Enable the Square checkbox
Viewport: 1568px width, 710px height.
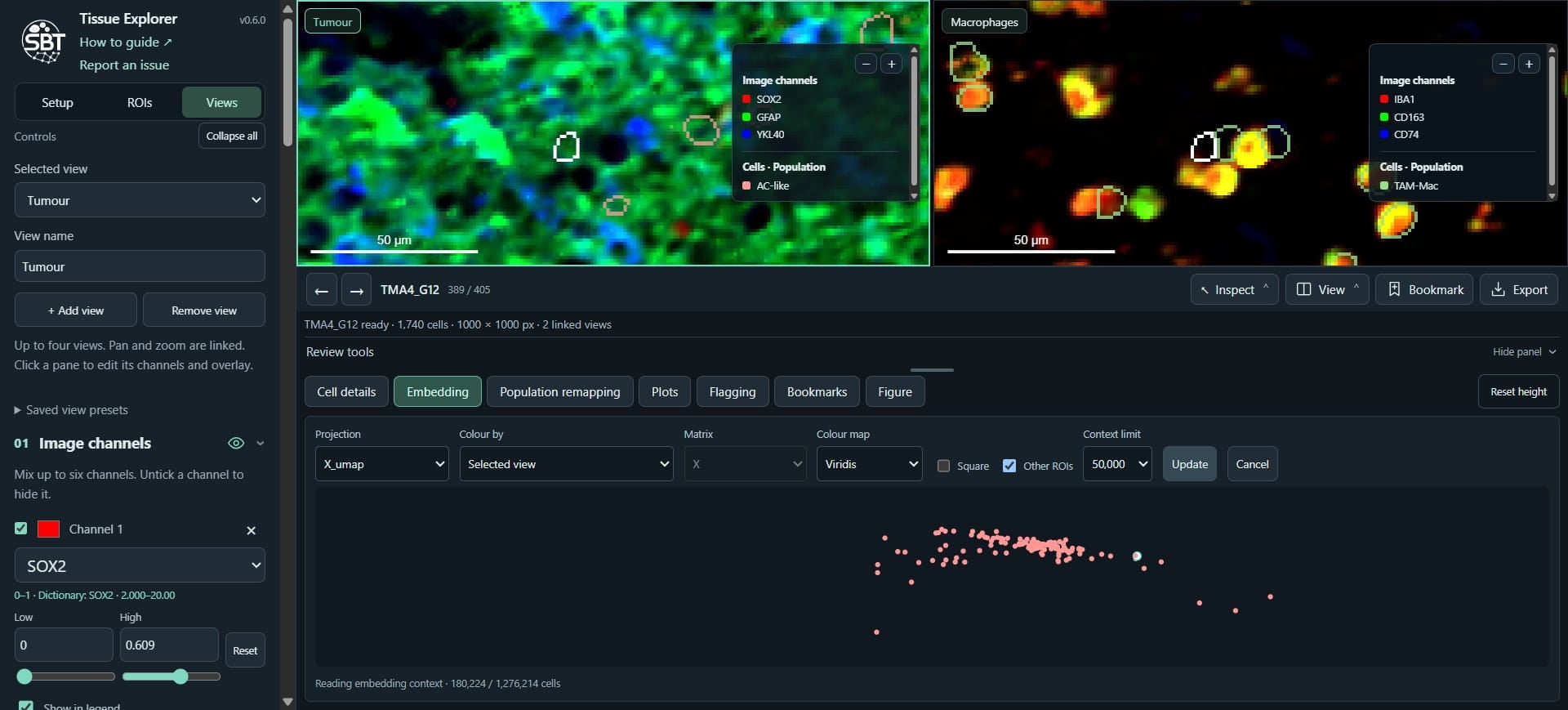tap(943, 466)
